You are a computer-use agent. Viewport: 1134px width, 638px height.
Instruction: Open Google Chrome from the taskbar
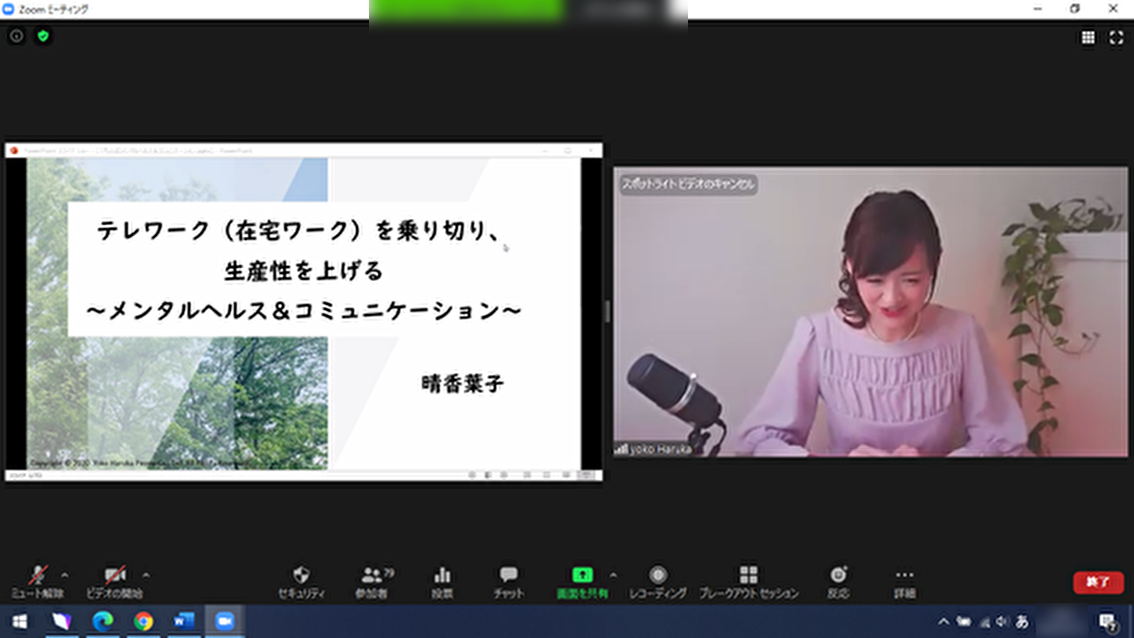pos(143,621)
